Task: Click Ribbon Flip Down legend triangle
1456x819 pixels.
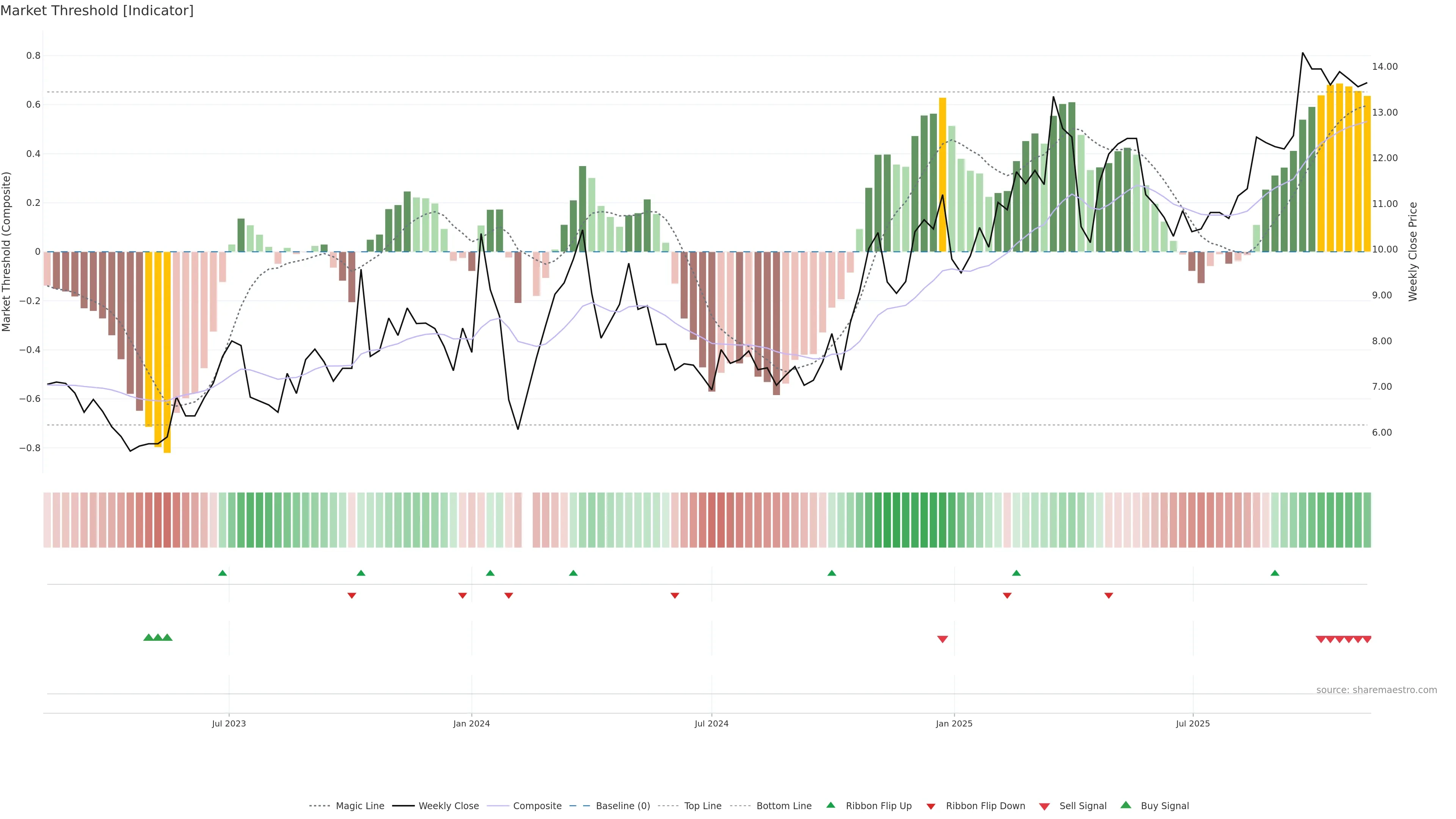Action: point(931,806)
